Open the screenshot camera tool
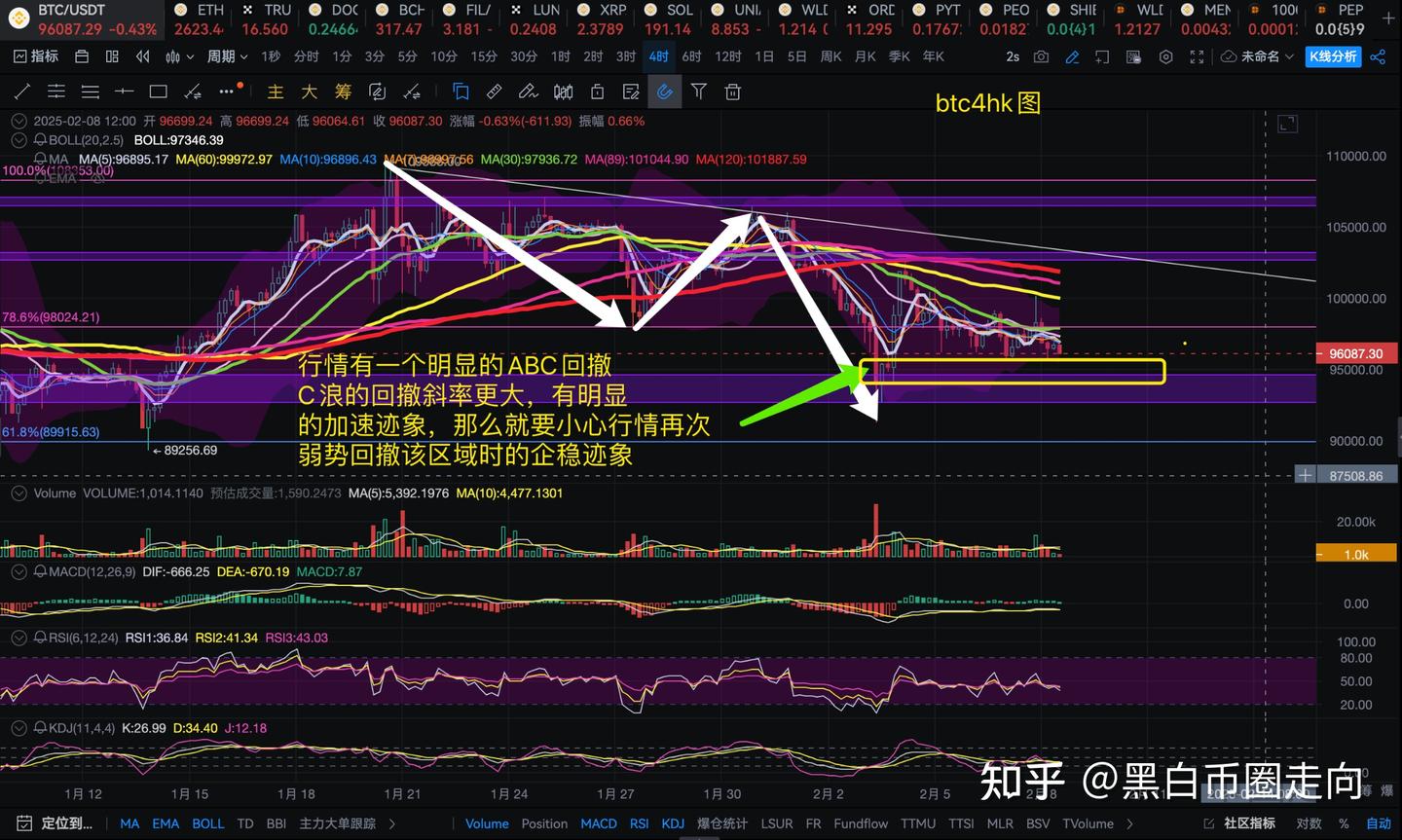 [1041, 56]
